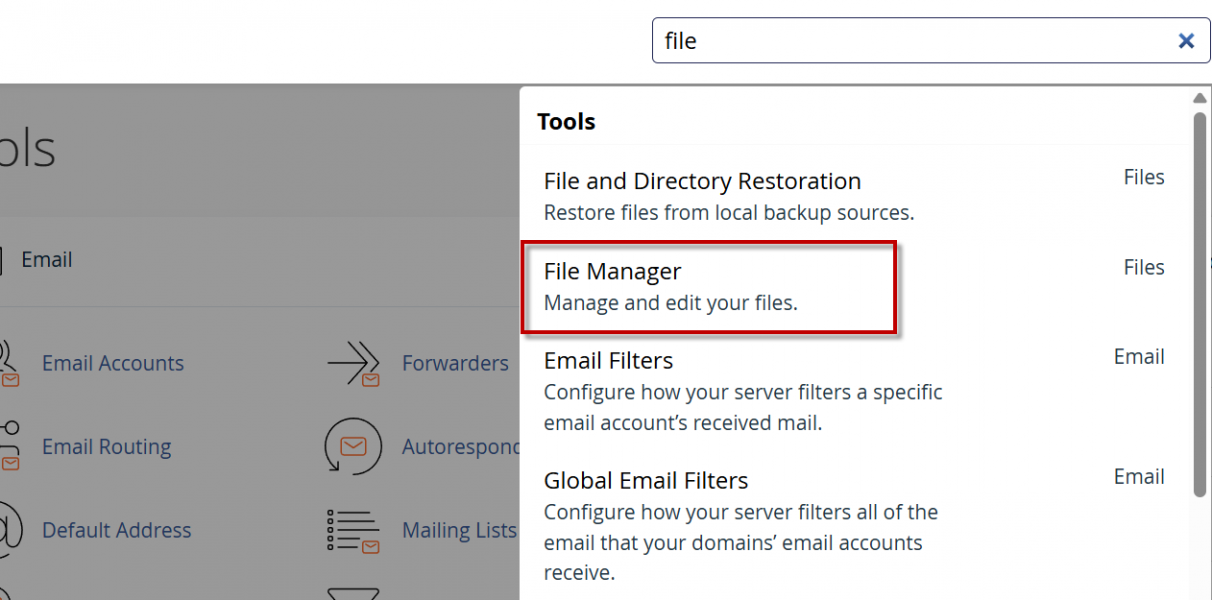
Task: Open the Mailing Lists text link
Action: click(x=459, y=530)
